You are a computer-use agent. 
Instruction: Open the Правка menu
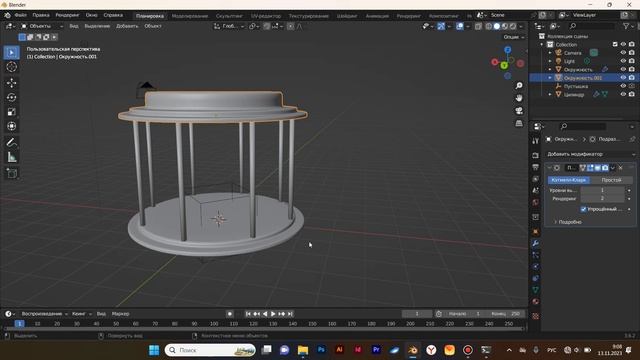pyautogui.click(x=41, y=15)
